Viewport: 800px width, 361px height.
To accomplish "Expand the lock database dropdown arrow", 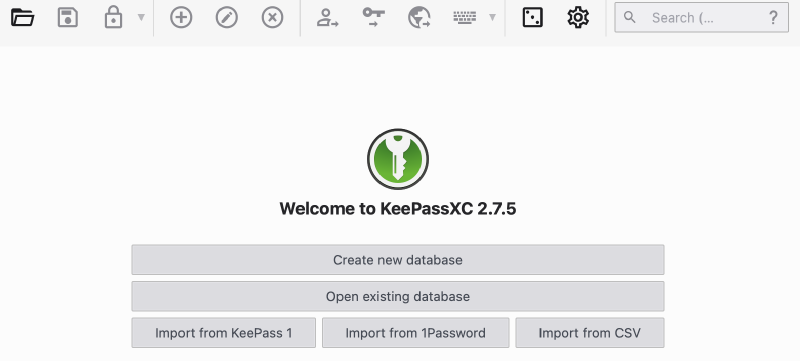I will [x=141, y=18].
